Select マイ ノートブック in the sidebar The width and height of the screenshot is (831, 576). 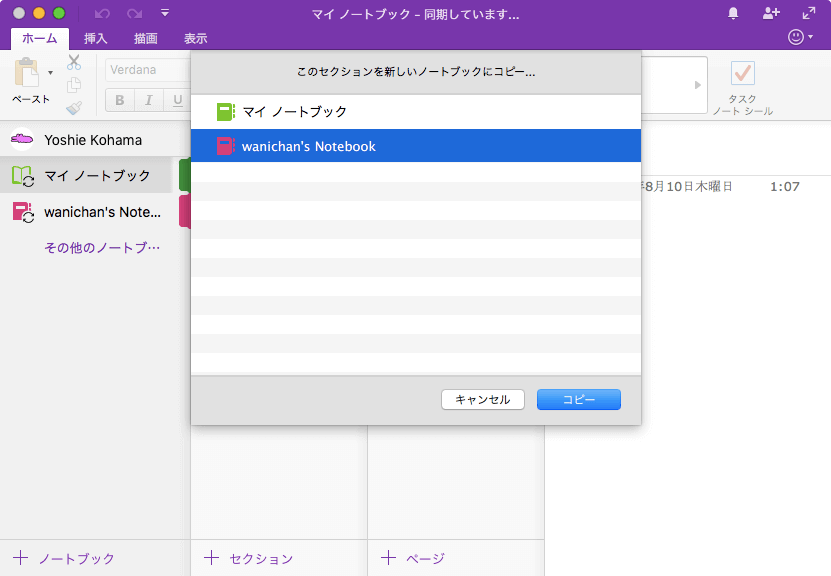pyautogui.click(x=86, y=175)
